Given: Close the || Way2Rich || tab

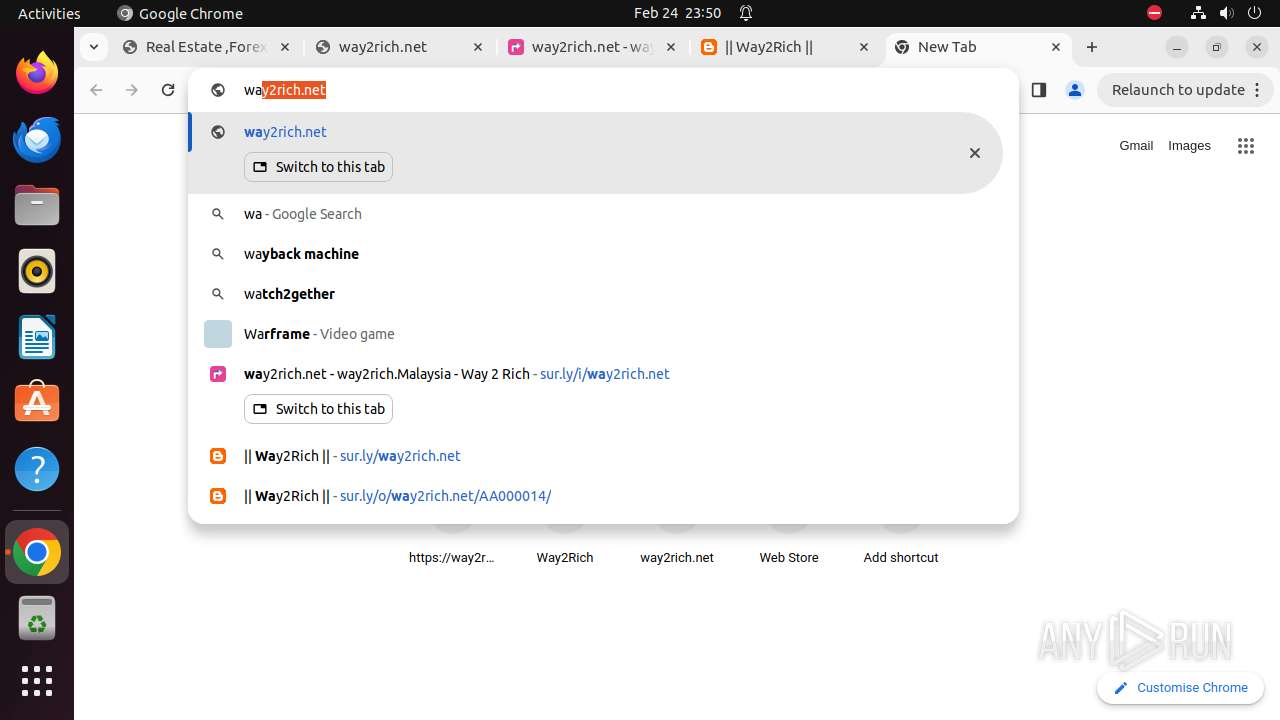Looking at the screenshot, I should point(863,47).
